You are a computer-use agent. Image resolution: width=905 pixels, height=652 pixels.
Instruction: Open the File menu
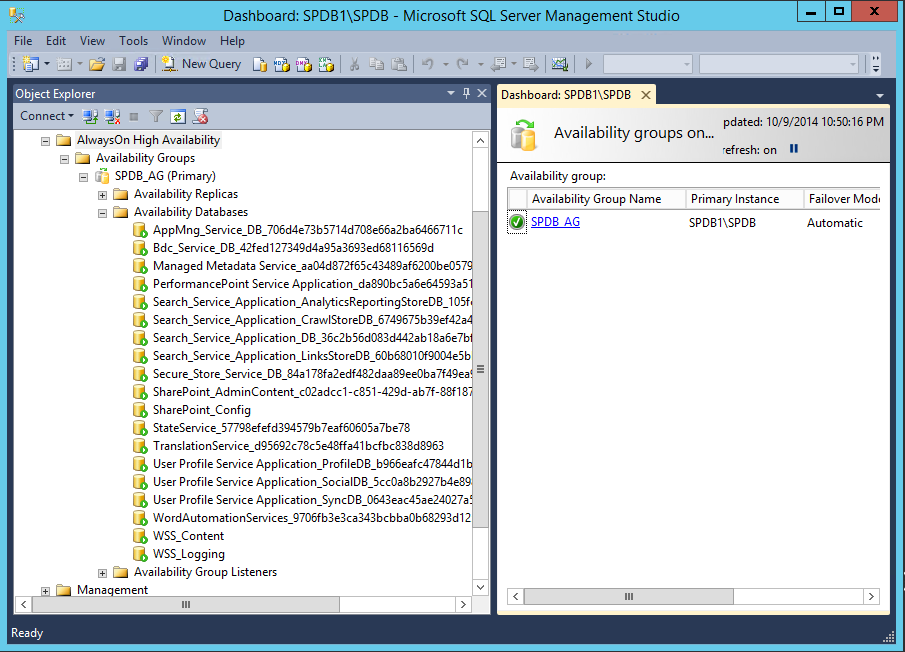pyautogui.click(x=23, y=41)
